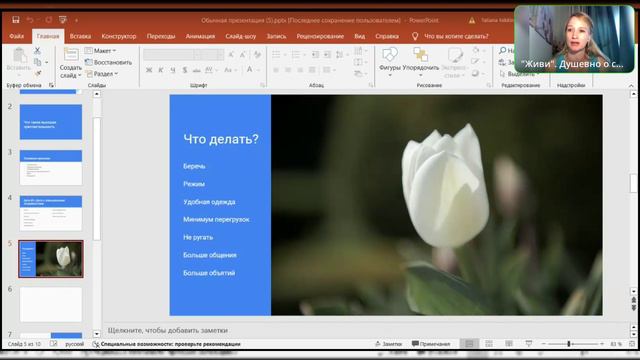The width and height of the screenshot is (640, 360).
Task: Click the Redo icon in title bar
Action: point(49,20)
